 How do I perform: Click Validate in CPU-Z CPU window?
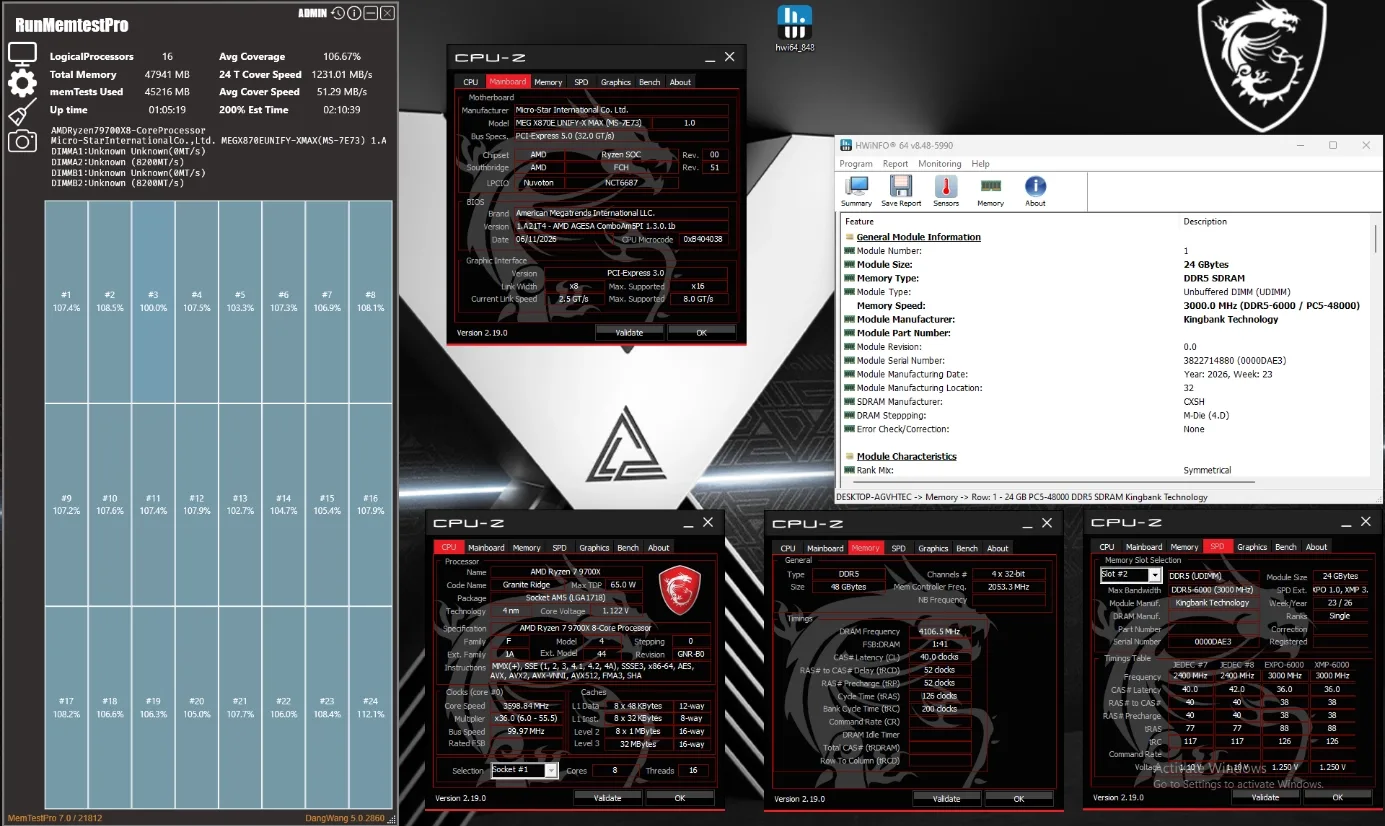[x=608, y=798]
